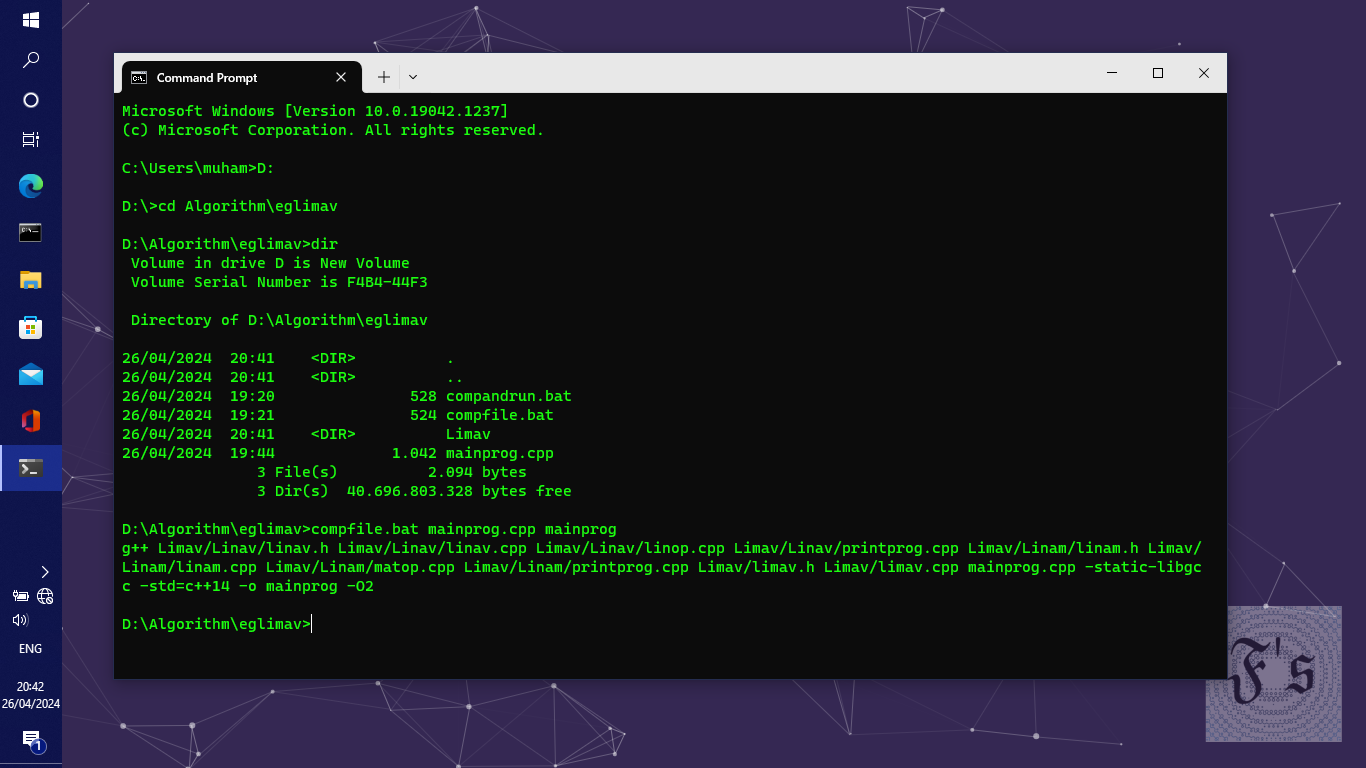Viewport: 1366px width, 768px height.
Task: Close the Command Prompt tab
Action: [x=341, y=77]
